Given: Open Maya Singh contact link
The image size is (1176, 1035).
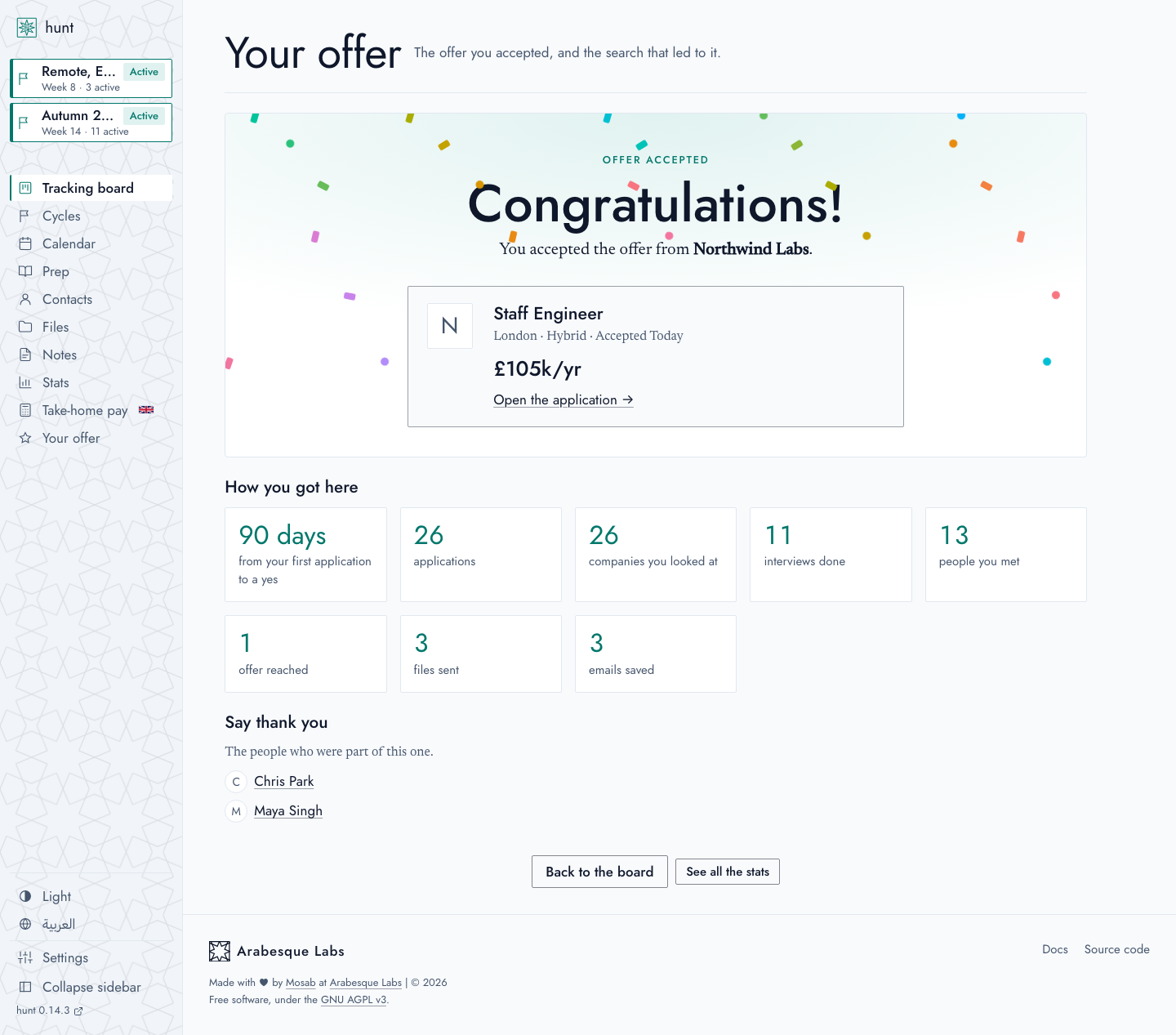Looking at the screenshot, I should point(288,810).
